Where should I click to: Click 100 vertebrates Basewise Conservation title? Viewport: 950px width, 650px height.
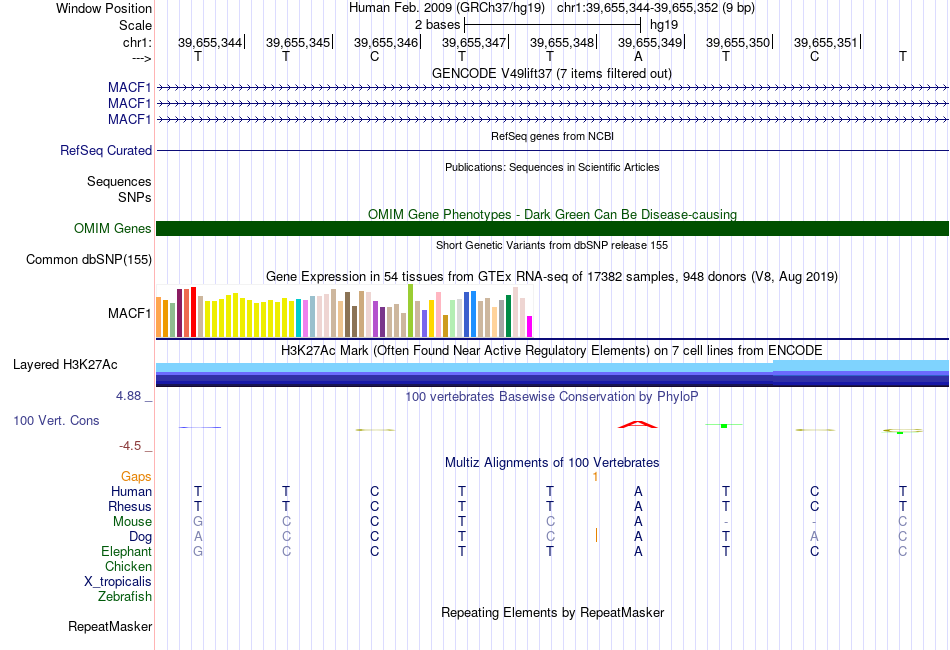552,397
